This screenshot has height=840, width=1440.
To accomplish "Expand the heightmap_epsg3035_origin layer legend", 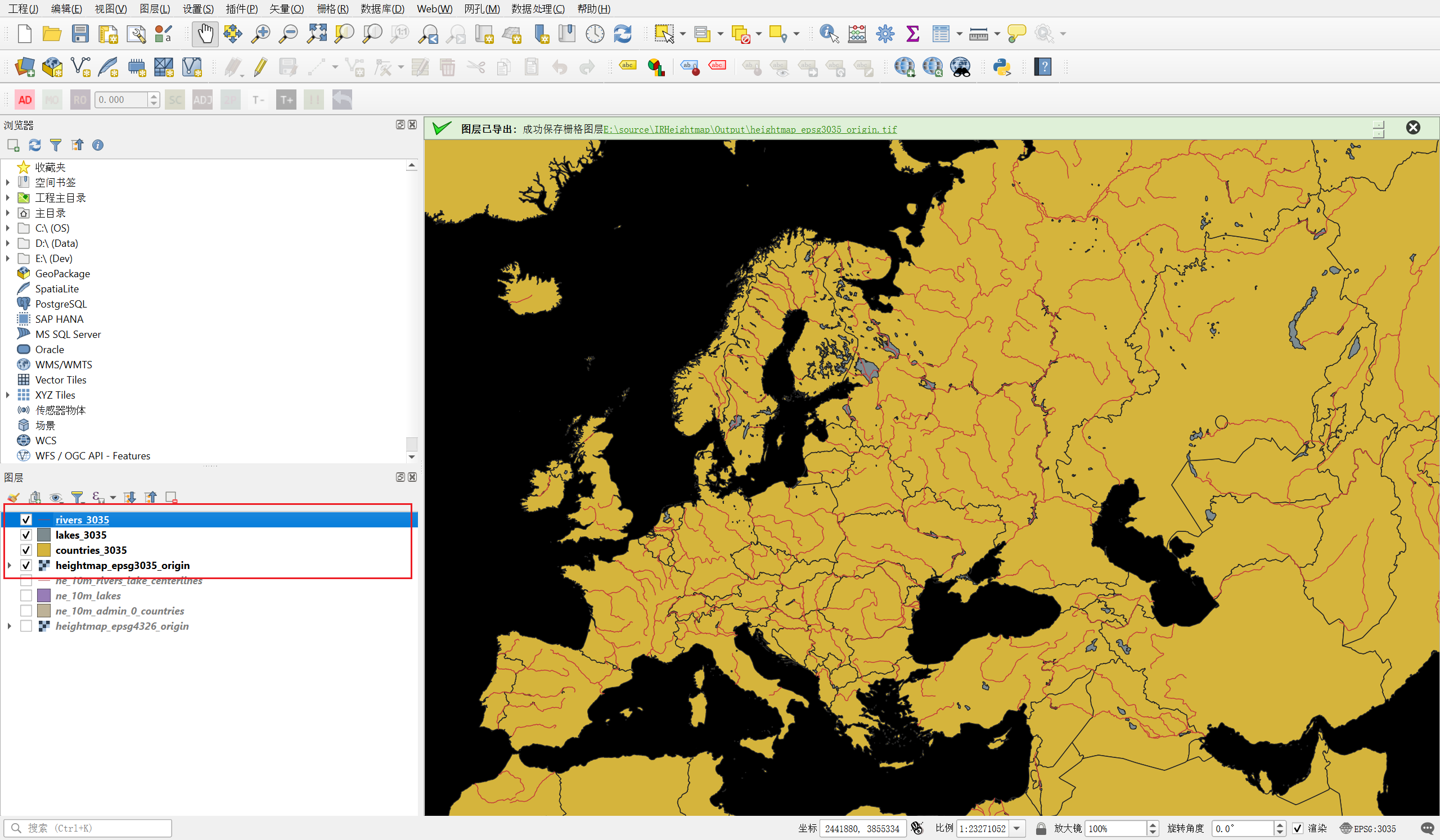I will (9, 565).
